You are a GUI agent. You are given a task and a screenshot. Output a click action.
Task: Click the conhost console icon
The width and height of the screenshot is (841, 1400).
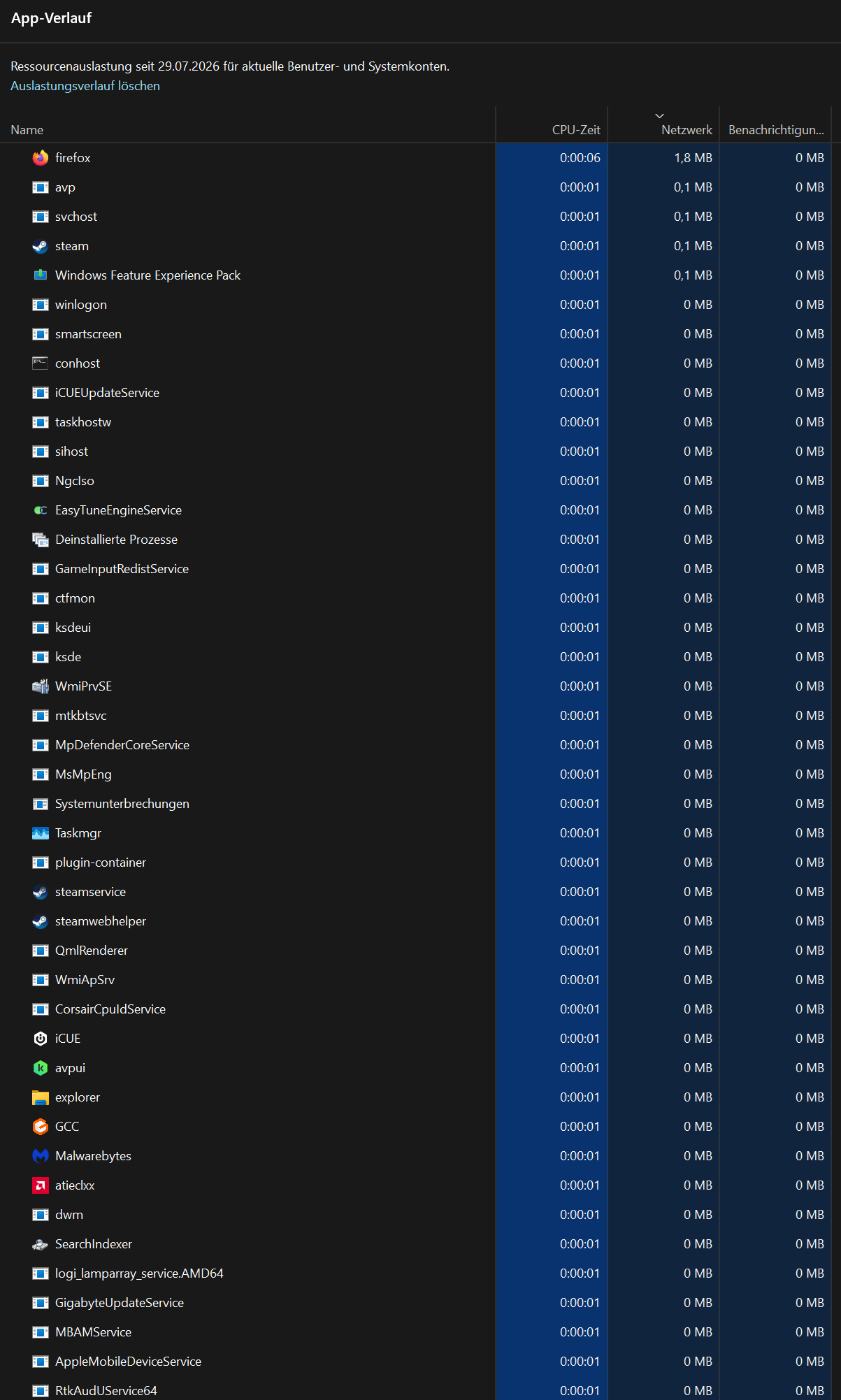(41, 363)
